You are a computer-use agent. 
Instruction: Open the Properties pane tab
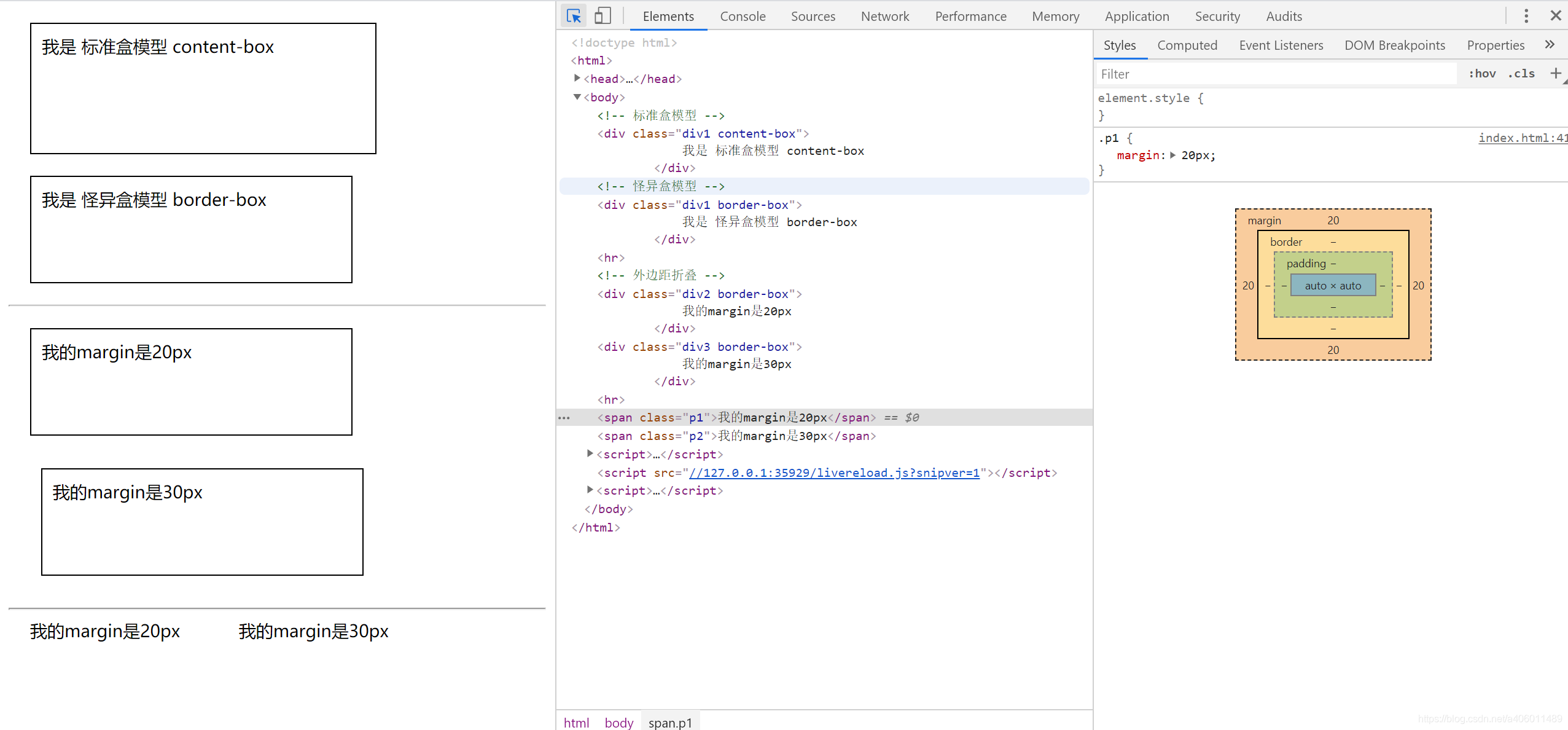click(x=1496, y=45)
